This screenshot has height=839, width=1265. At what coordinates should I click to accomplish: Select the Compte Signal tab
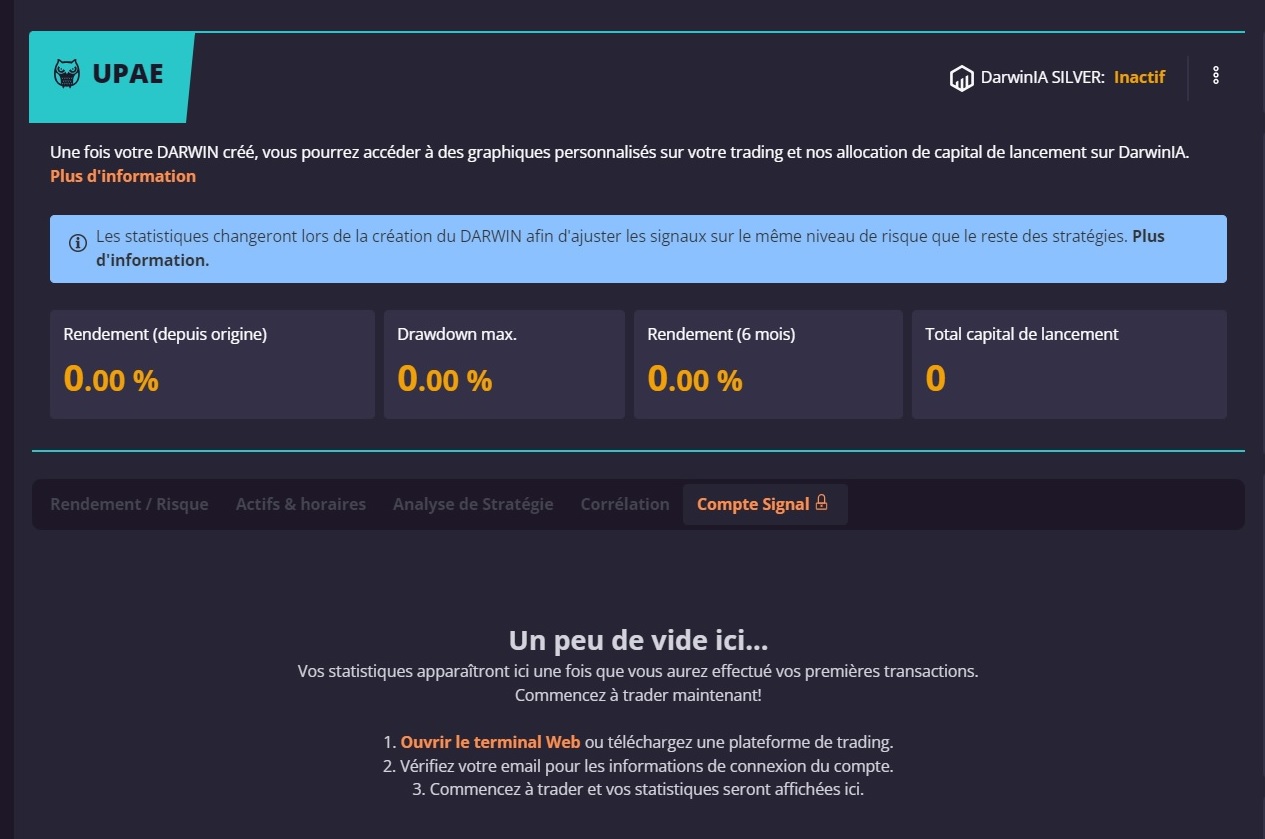pos(753,504)
